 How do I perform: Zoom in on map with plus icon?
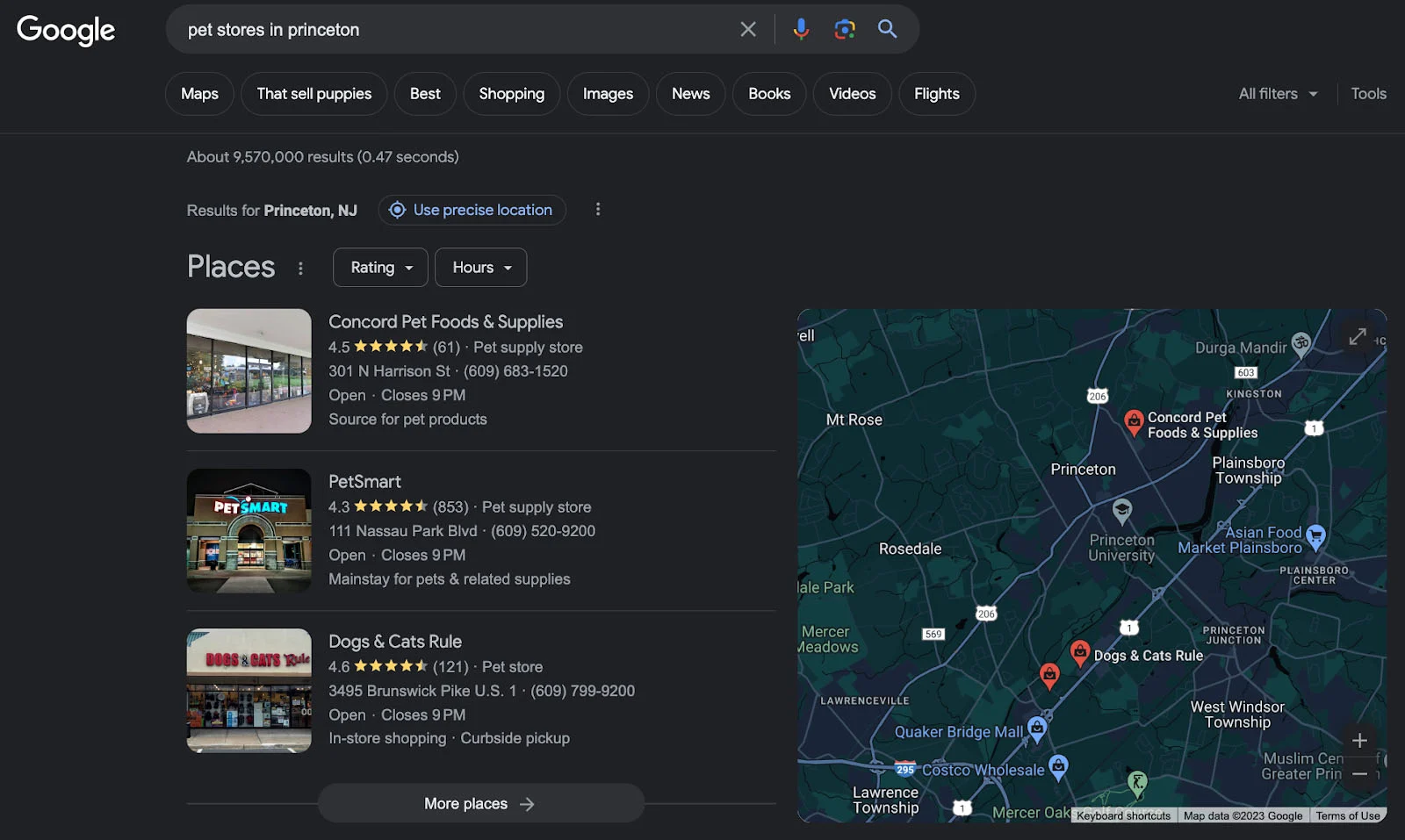(1359, 741)
